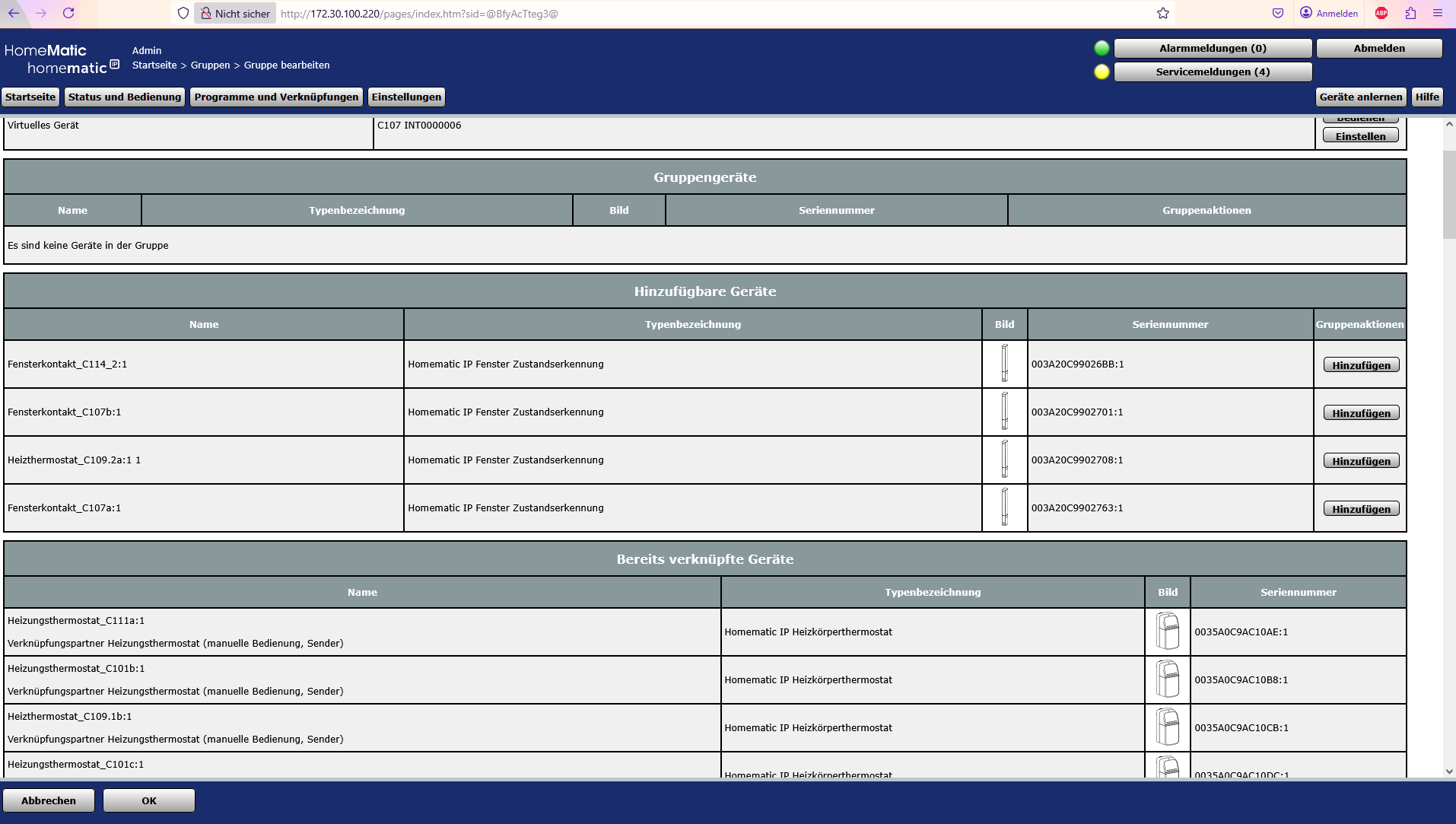Image resolution: width=1456 pixels, height=824 pixels.
Task: Cancel editing with Abbrechen
Action: coord(49,800)
